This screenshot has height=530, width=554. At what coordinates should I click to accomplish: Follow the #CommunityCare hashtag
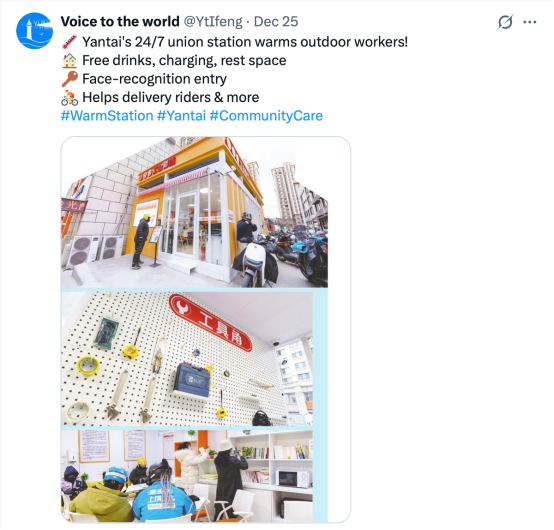266,116
